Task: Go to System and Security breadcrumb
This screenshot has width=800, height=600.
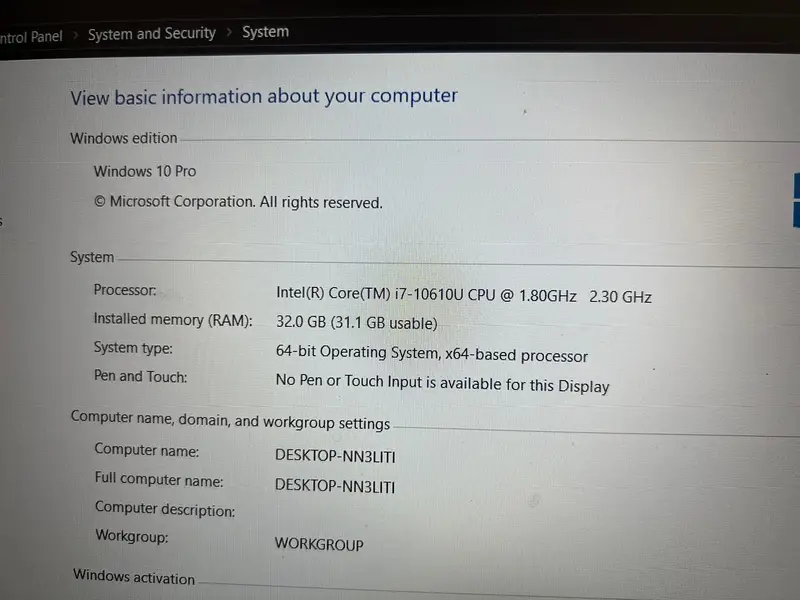Action: click(151, 34)
